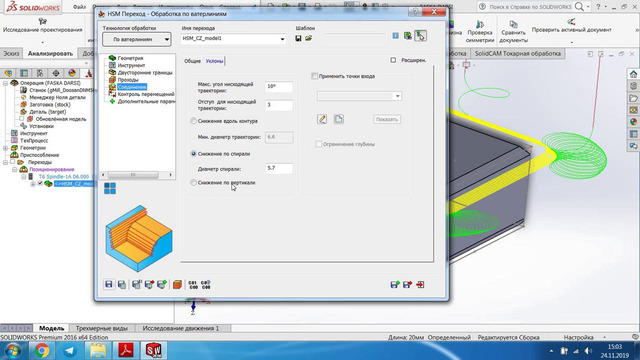Image resolution: width=640 pixels, height=360 pixels.
Task: Click the Save and copy icon
Action: point(122,284)
